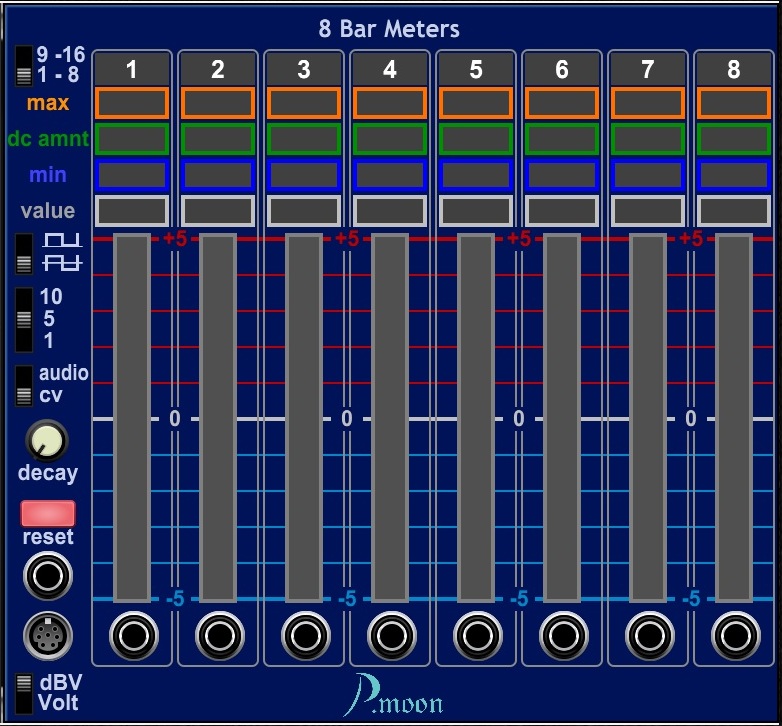The image size is (782, 726).
Task: Click the P.moon logo
Action: (x=391, y=694)
